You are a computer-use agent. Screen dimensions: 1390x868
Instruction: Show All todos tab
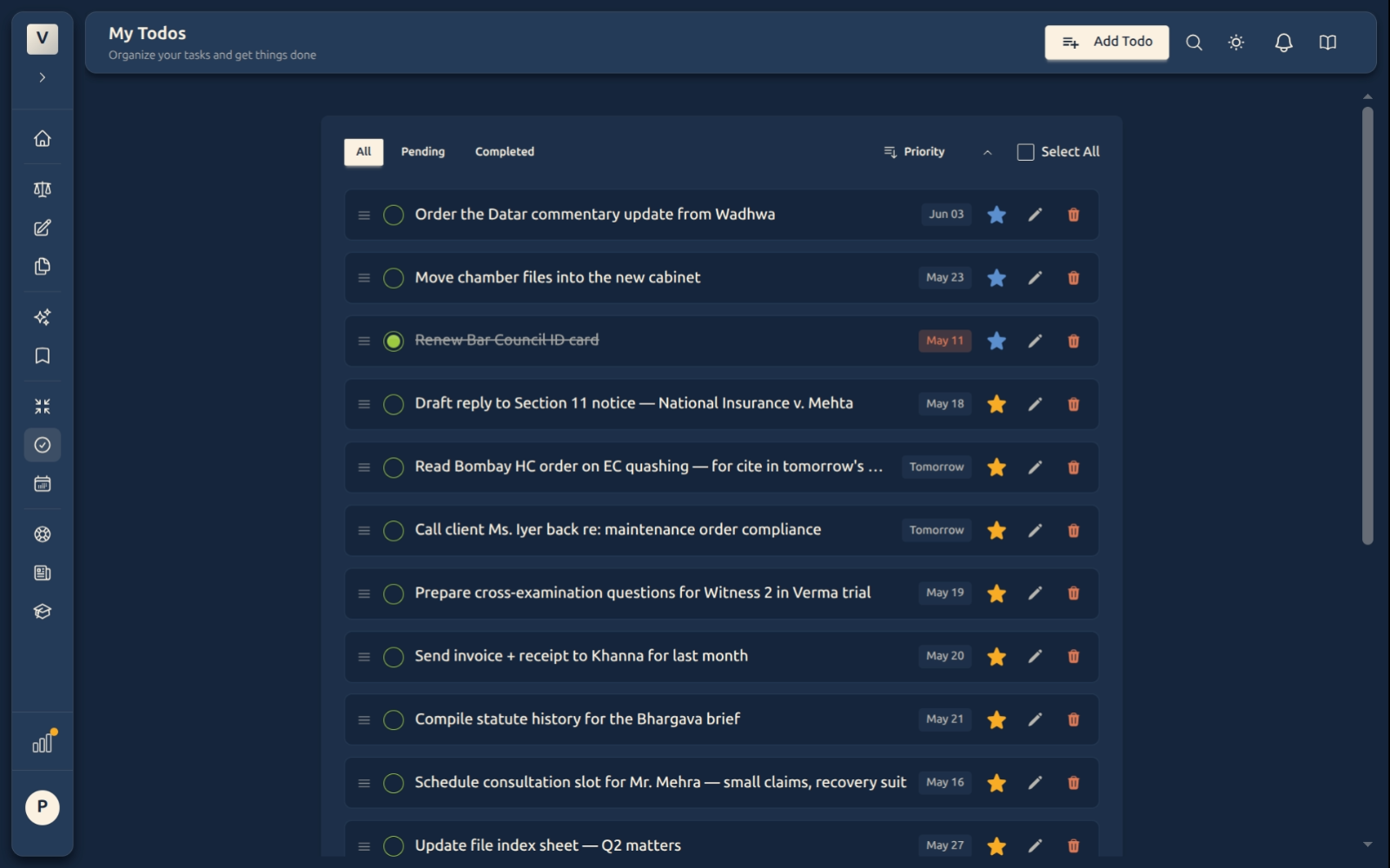pos(363,152)
